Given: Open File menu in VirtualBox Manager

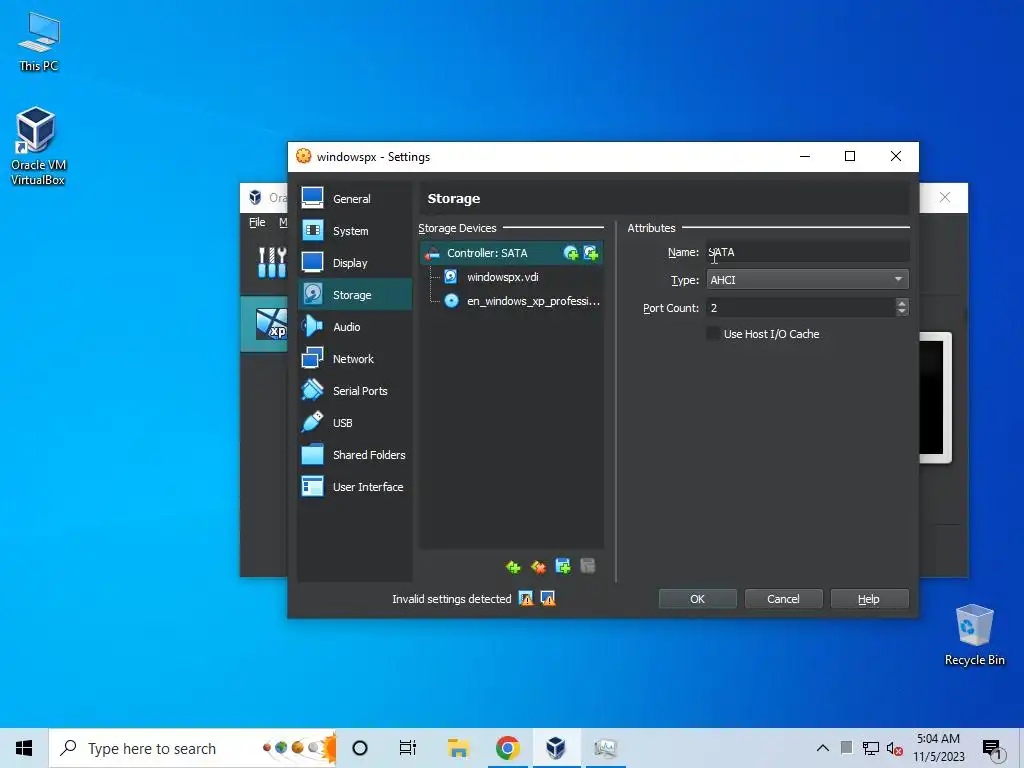Looking at the screenshot, I should (x=257, y=222).
